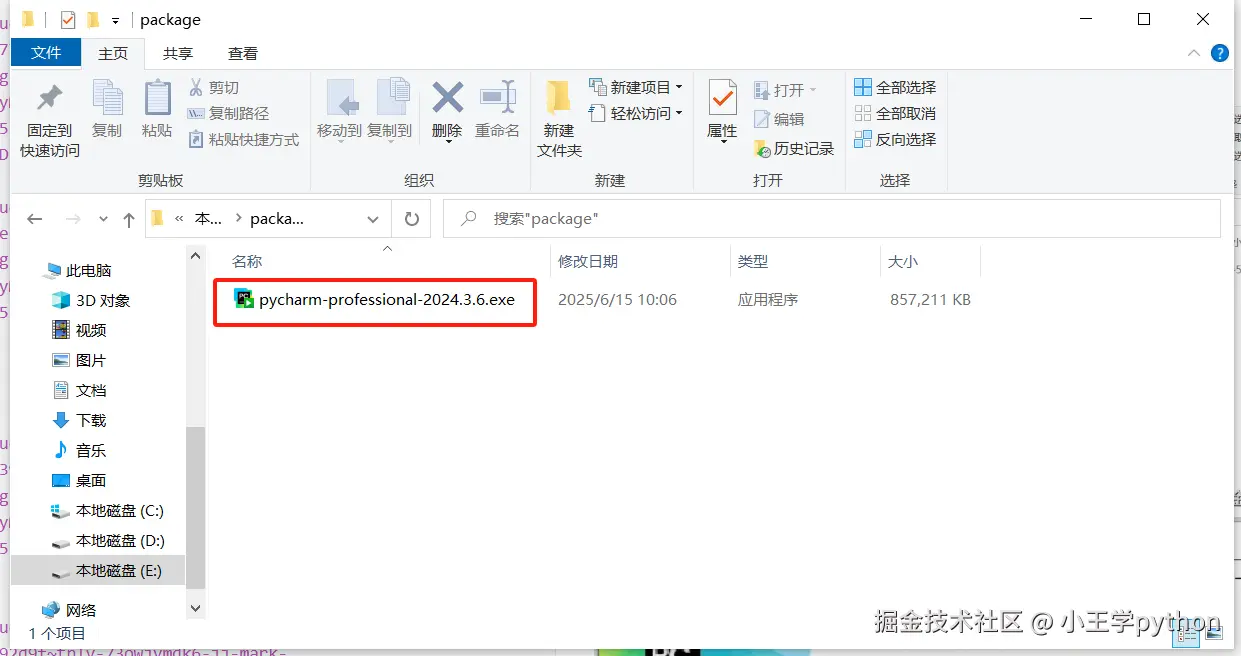This screenshot has height=656, width=1241.
Task: Click the 2025/6/15 10:06 date cell
Action: [617, 299]
